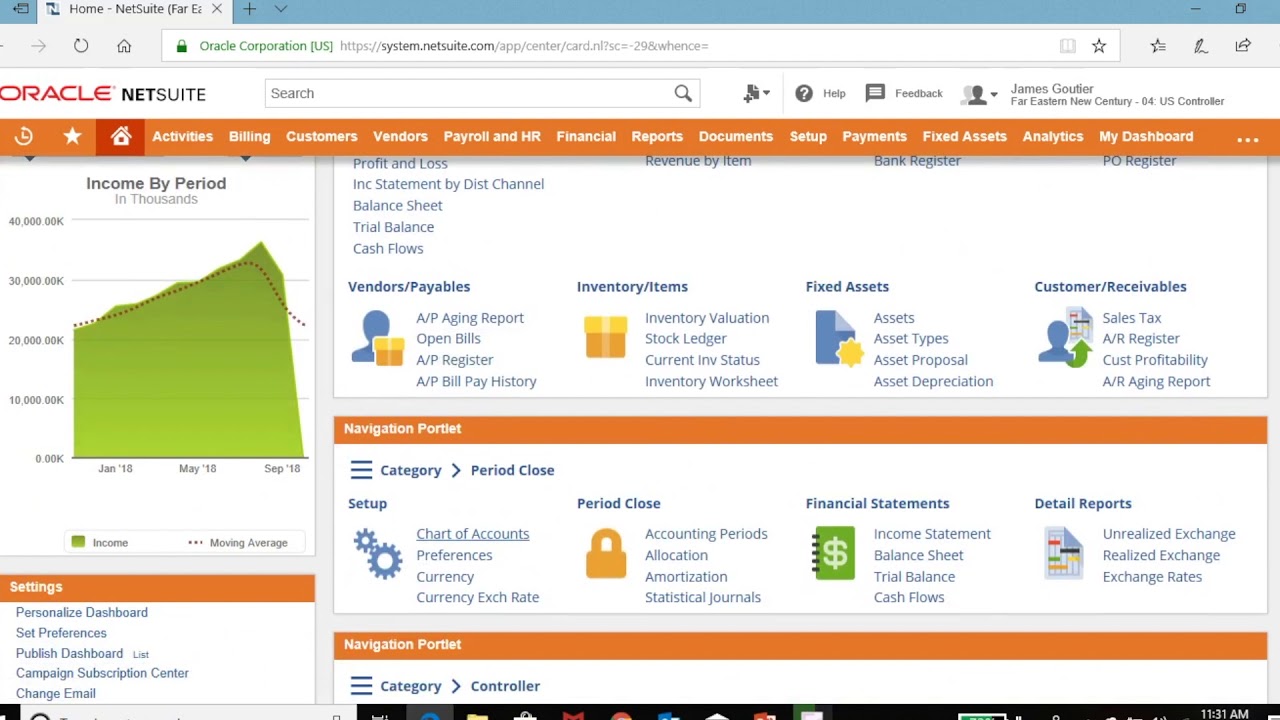
Task: Click the Detail Reports spreadsheet icon
Action: pos(1063,553)
